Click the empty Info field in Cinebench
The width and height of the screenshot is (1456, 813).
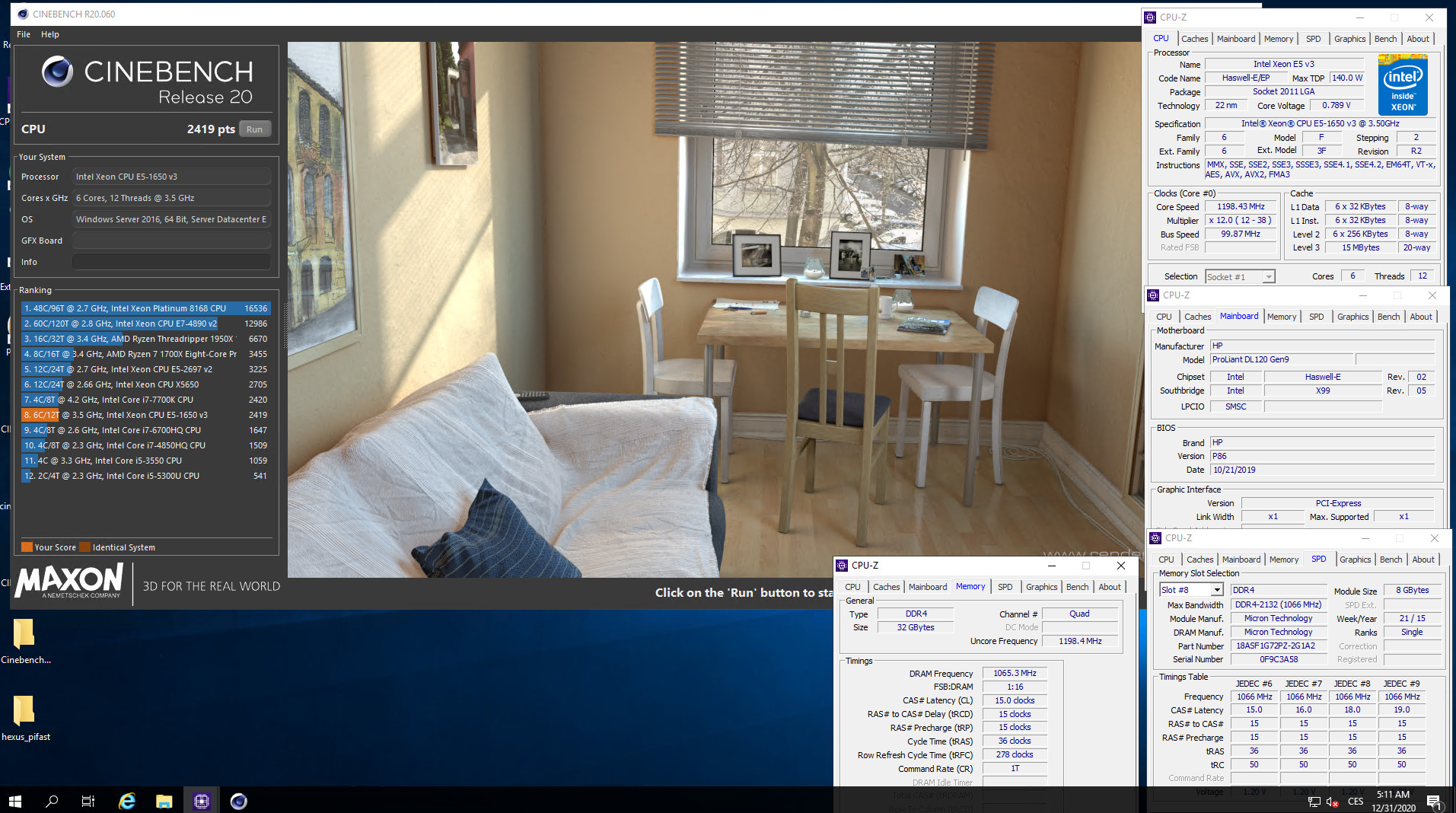click(171, 262)
